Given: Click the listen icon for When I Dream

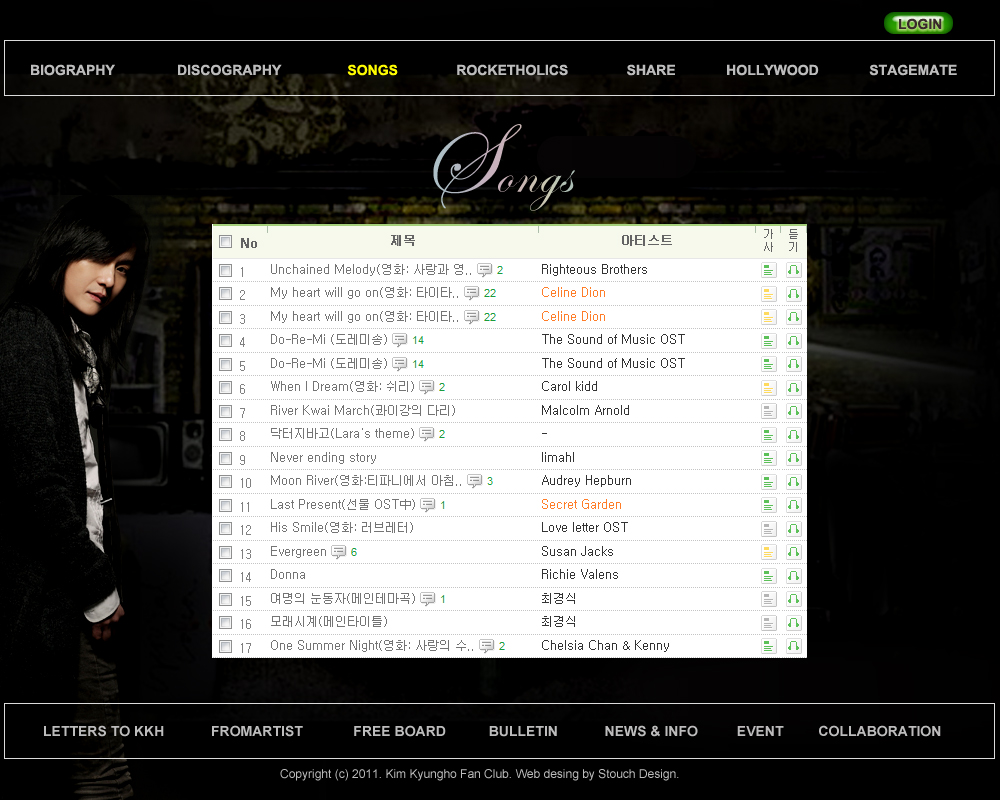Looking at the screenshot, I should 793,388.
